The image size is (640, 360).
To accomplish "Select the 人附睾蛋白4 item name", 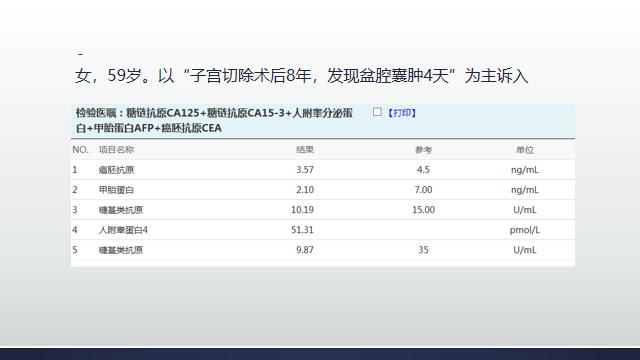I will [123, 230].
